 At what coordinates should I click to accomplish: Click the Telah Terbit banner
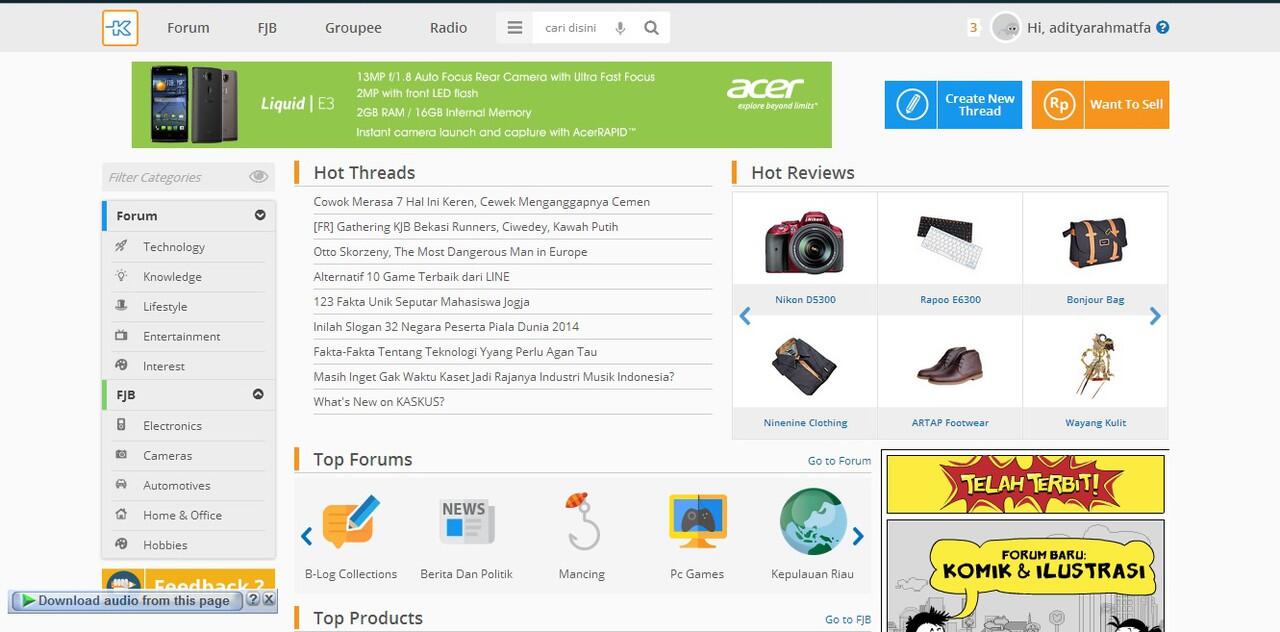click(x=1025, y=484)
